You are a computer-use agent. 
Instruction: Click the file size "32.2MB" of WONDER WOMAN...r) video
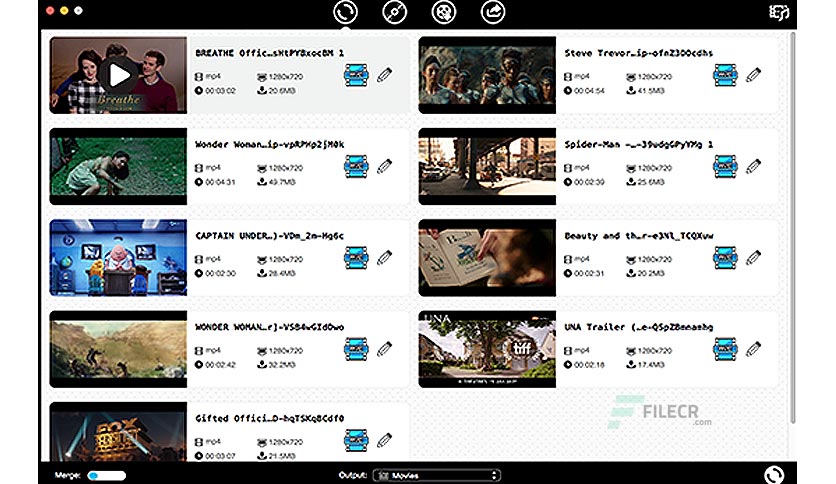click(x=282, y=365)
